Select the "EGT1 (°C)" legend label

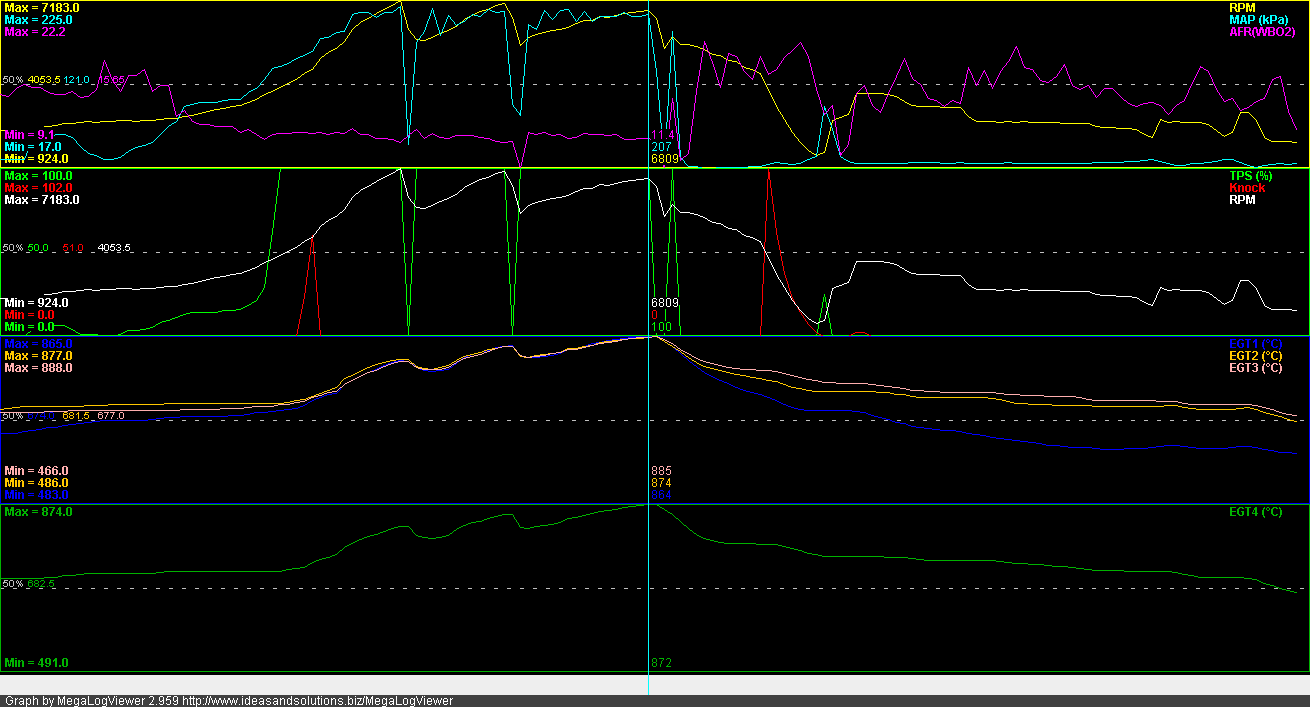(1255, 344)
